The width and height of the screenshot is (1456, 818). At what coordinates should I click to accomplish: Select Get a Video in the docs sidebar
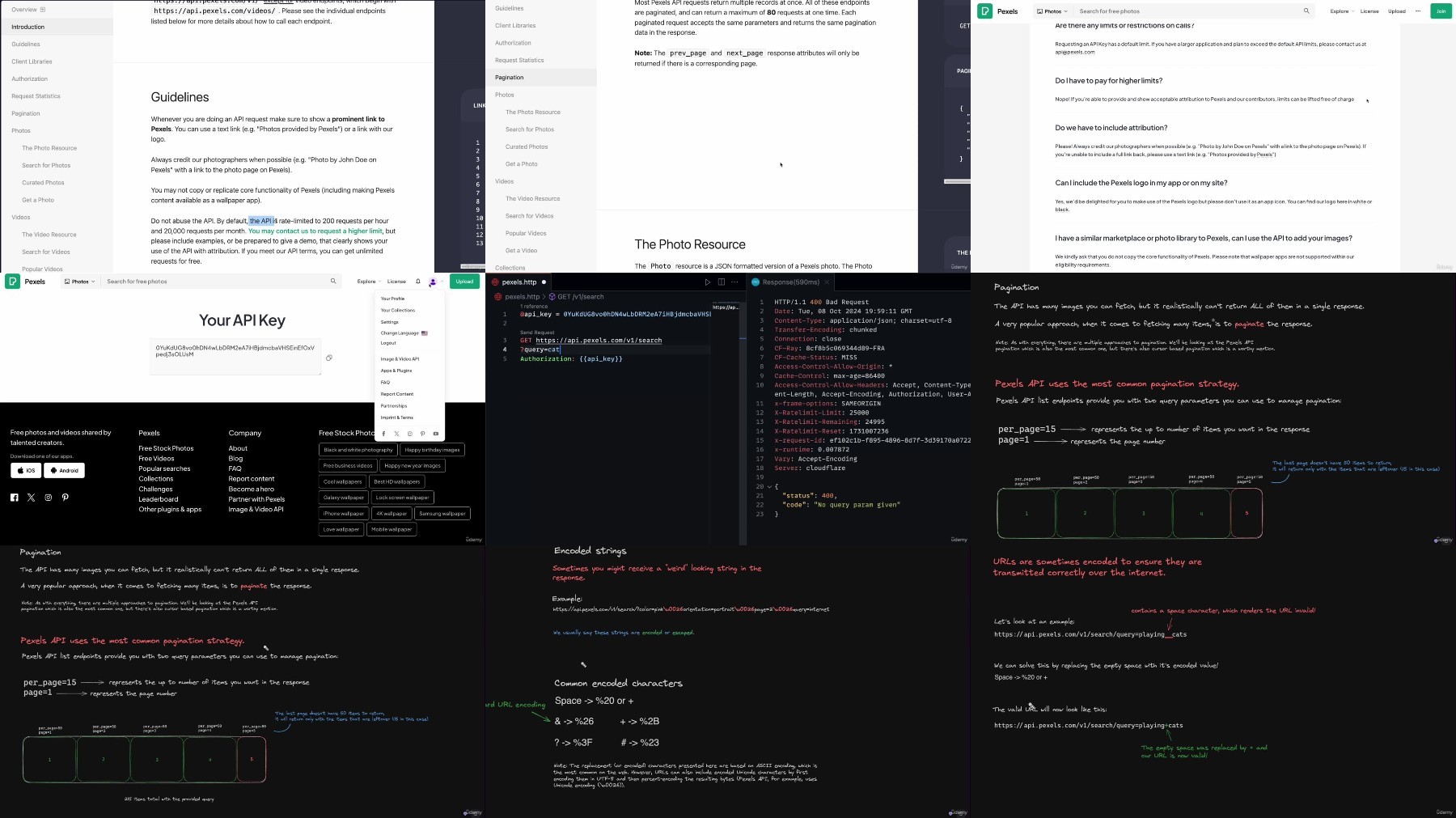(x=521, y=251)
